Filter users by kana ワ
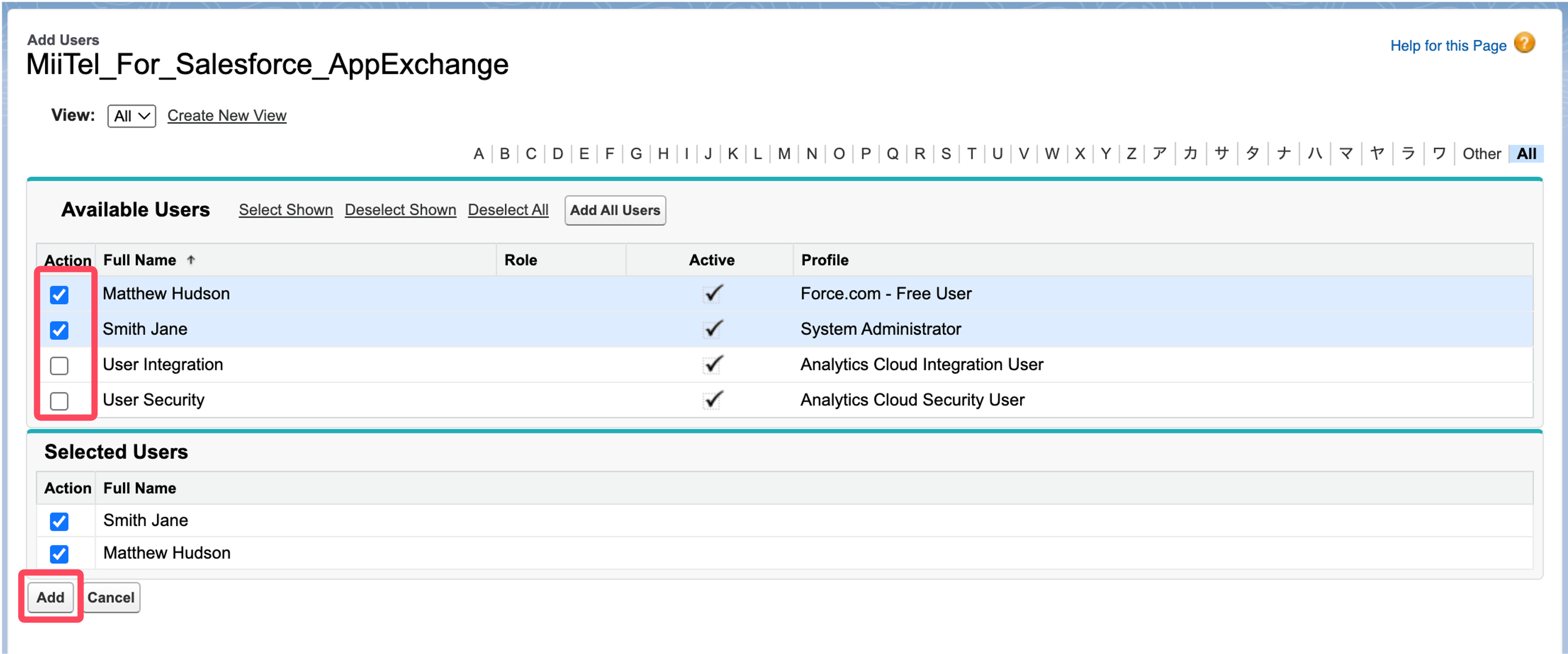Viewport: 1568px width, 654px height. tap(1439, 154)
